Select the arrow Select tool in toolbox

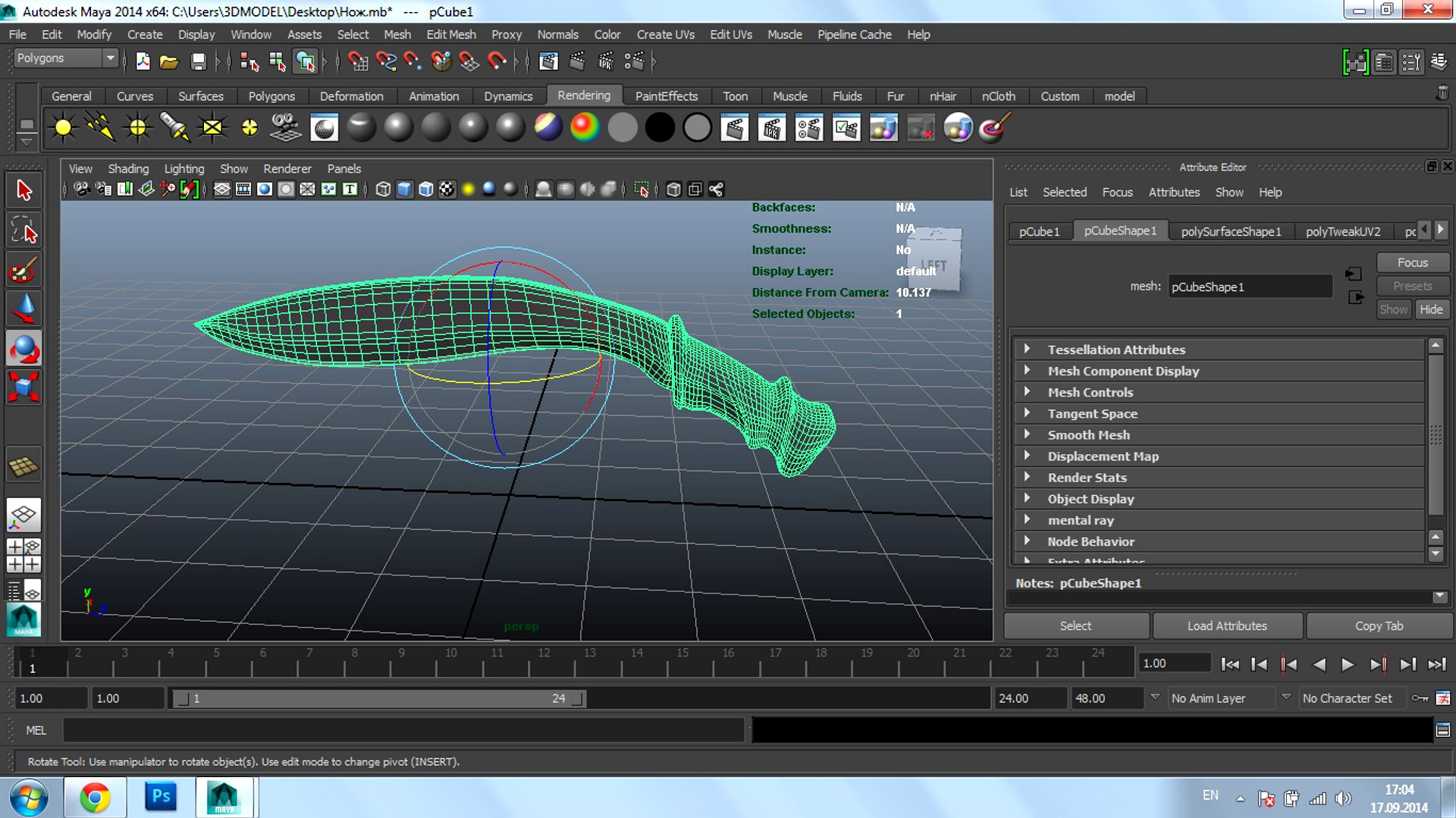coord(24,190)
